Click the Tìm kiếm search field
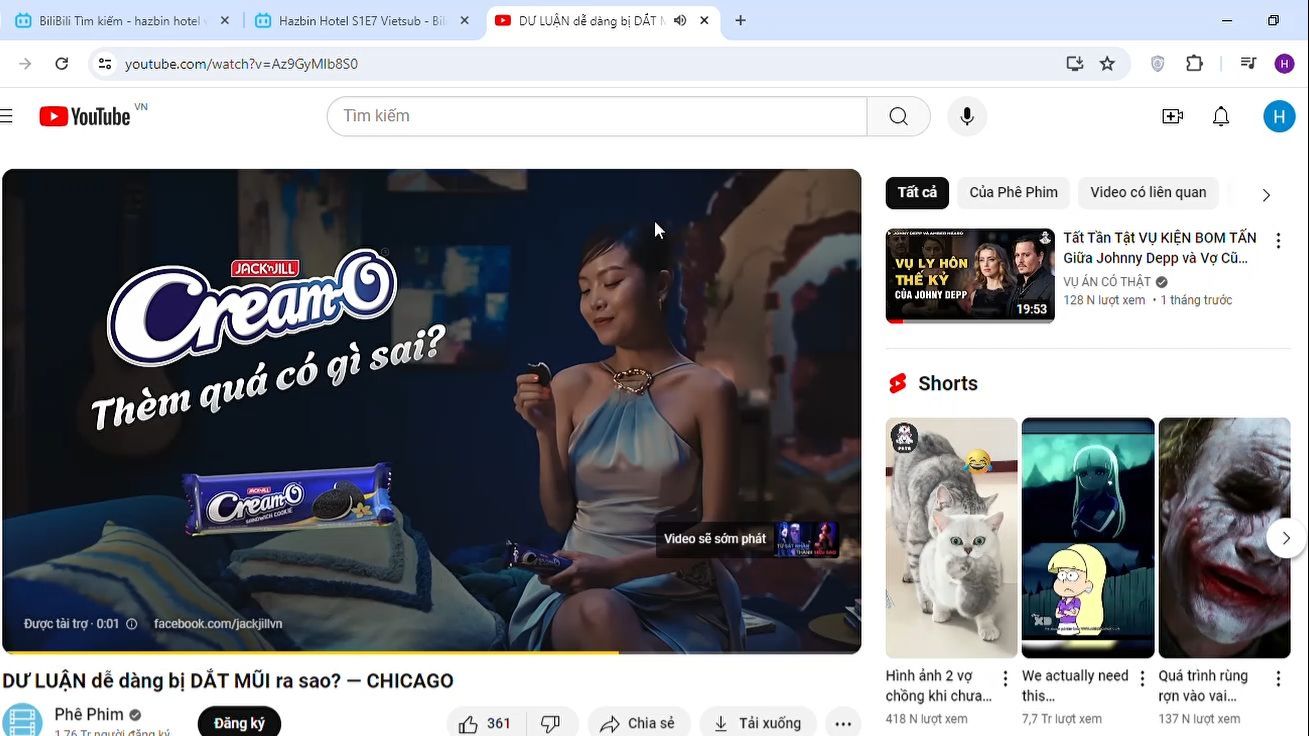This screenshot has height=736, width=1309. [x=596, y=116]
